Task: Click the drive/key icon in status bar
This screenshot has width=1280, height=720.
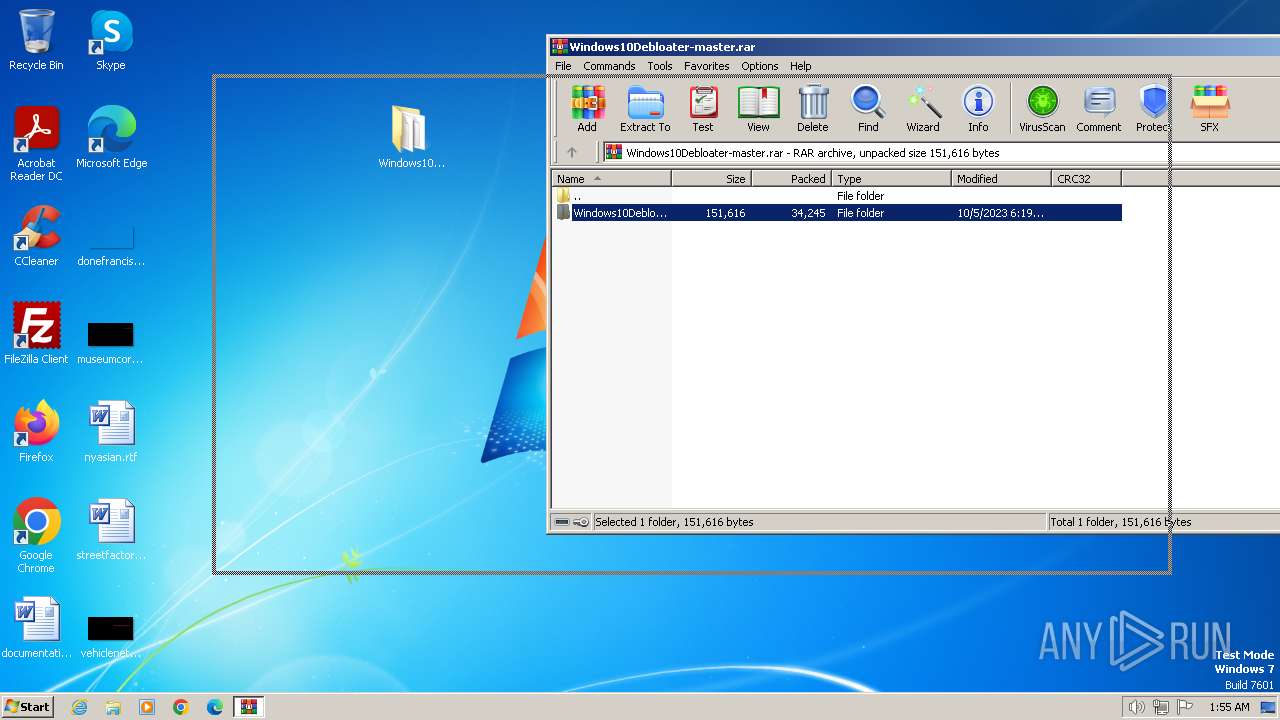Action: [572, 522]
